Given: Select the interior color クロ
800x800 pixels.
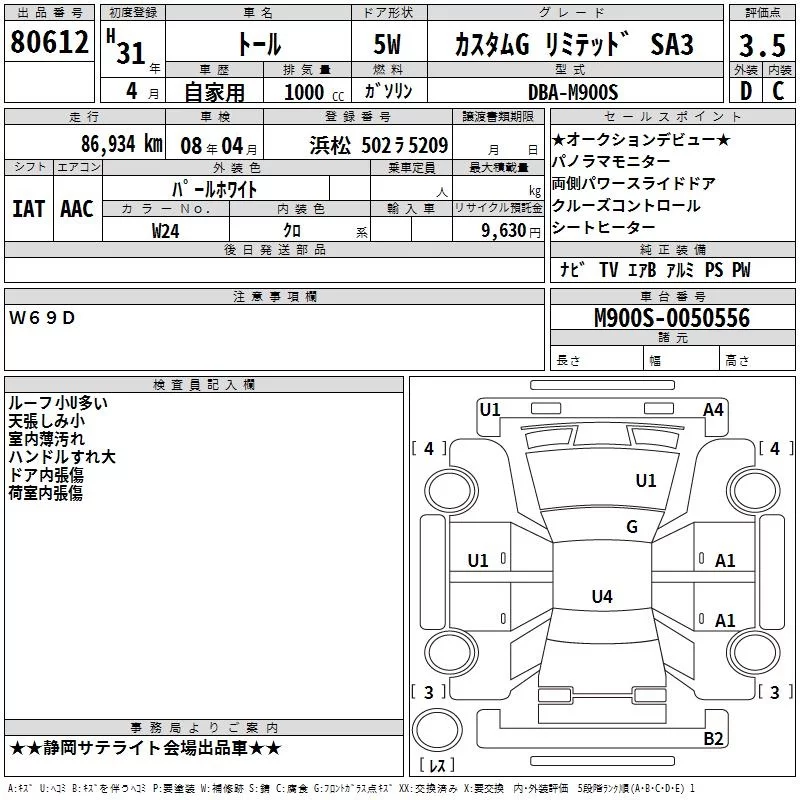Looking at the screenshot, I should 292,231.
